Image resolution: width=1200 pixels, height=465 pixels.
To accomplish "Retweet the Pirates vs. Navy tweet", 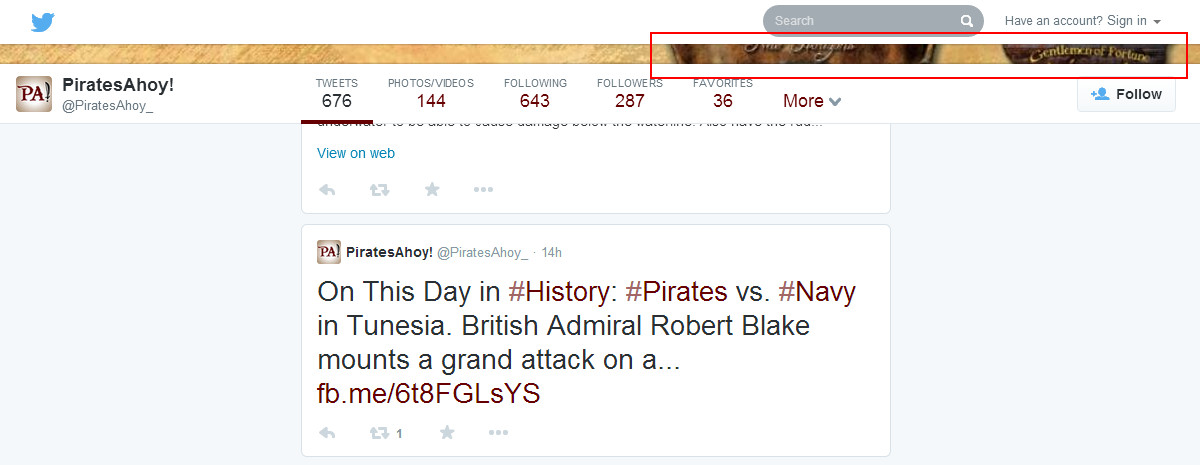I will pyautogui.click(x=380, y=433).
